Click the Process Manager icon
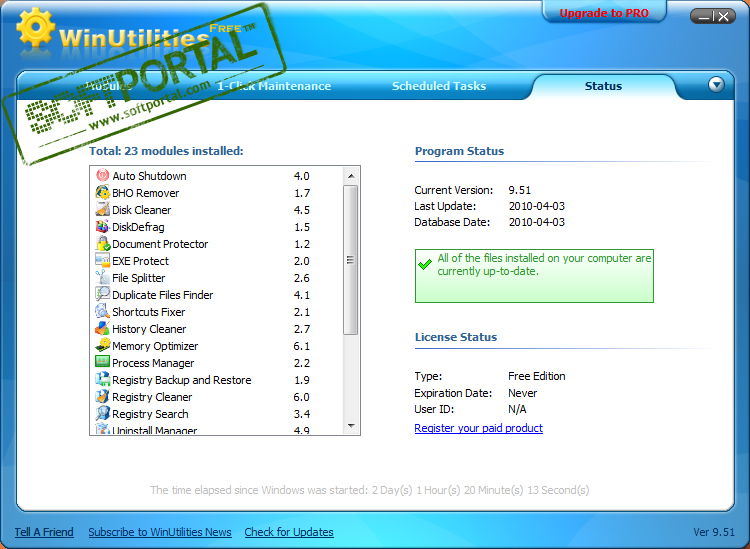Screen dimensions: 750x549 (x=102, y=362)
